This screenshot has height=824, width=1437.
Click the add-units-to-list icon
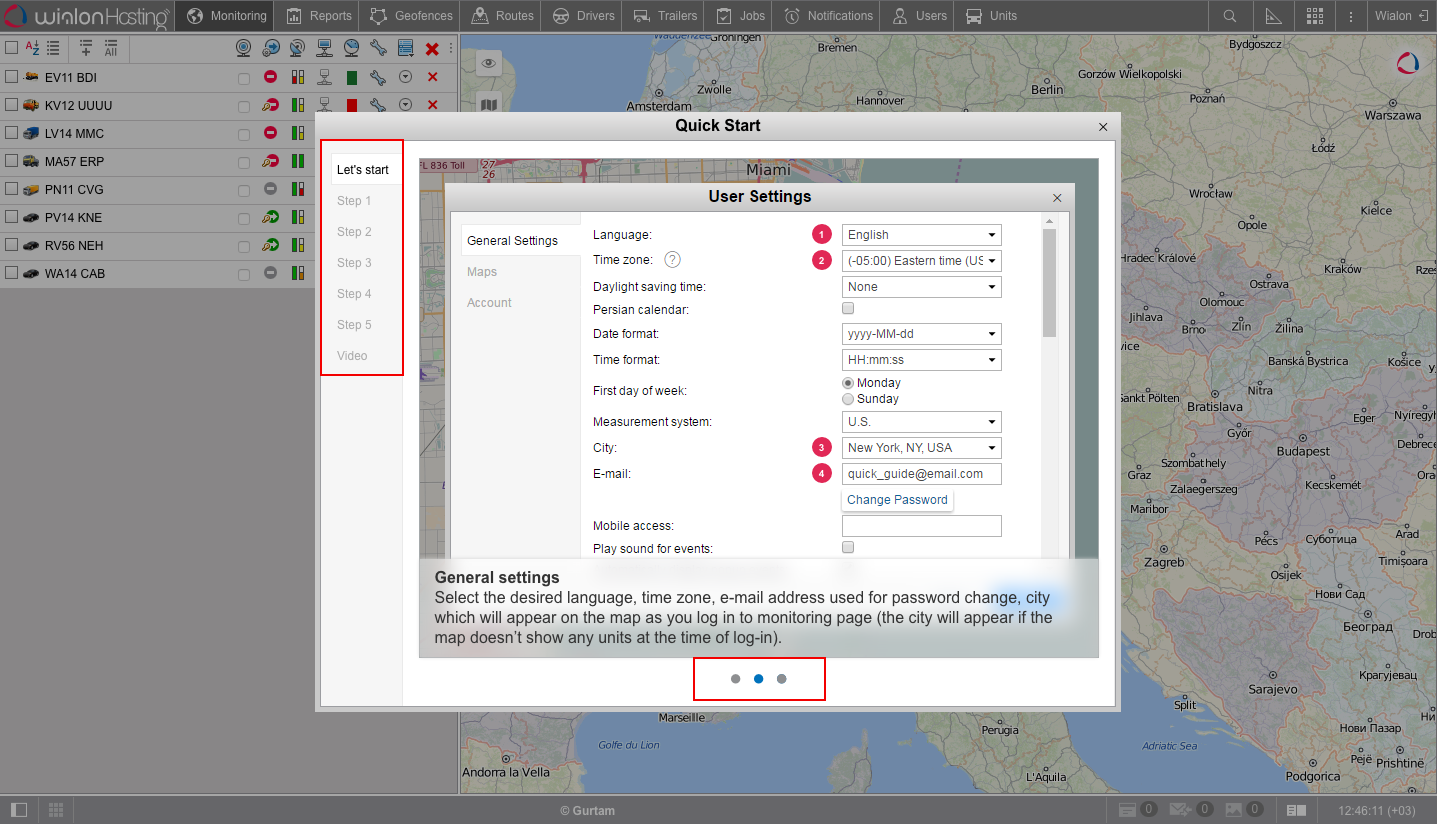(x=85, y=48)
